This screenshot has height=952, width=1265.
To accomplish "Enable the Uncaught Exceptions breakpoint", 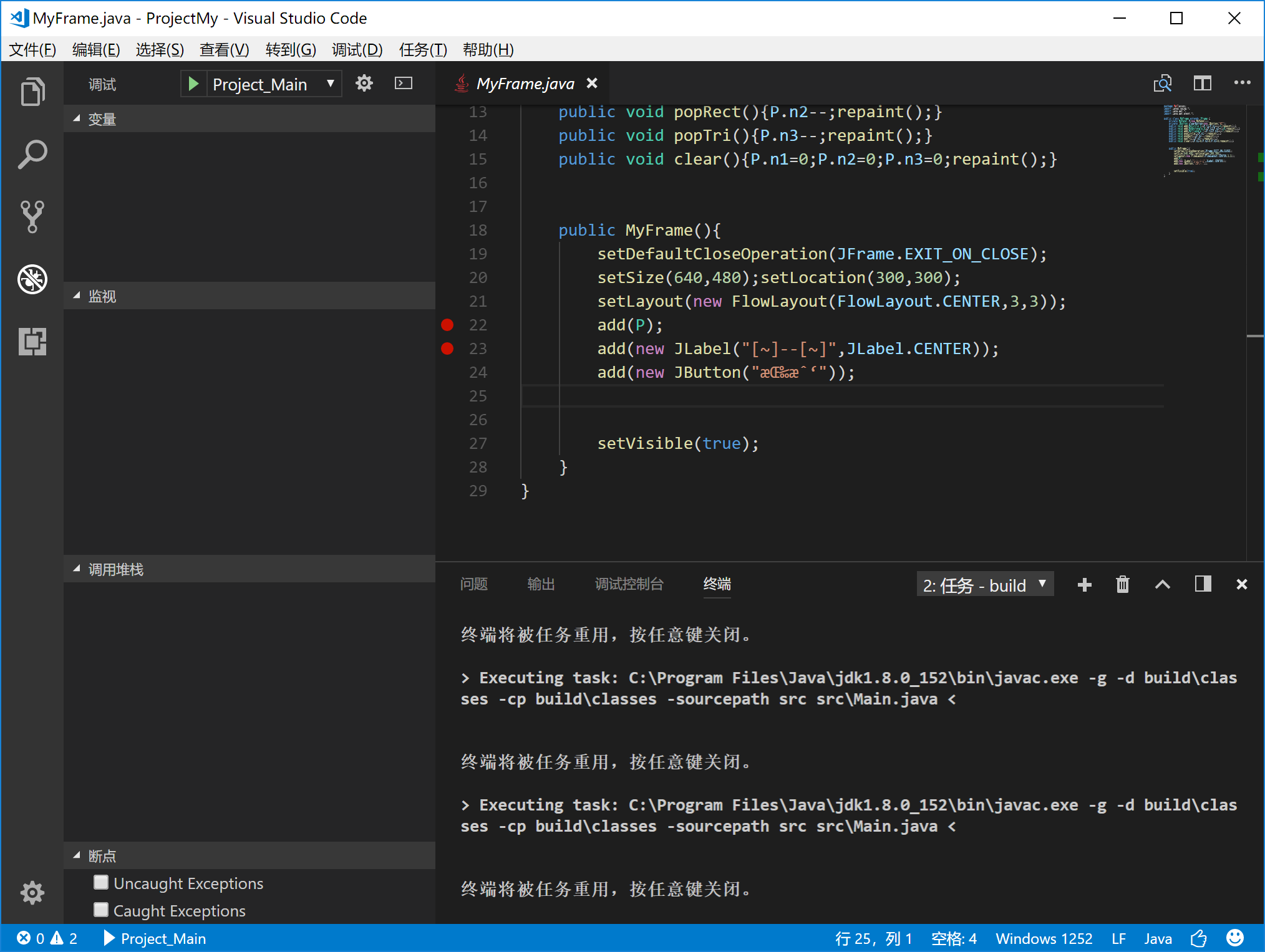I will click(101, 882).
